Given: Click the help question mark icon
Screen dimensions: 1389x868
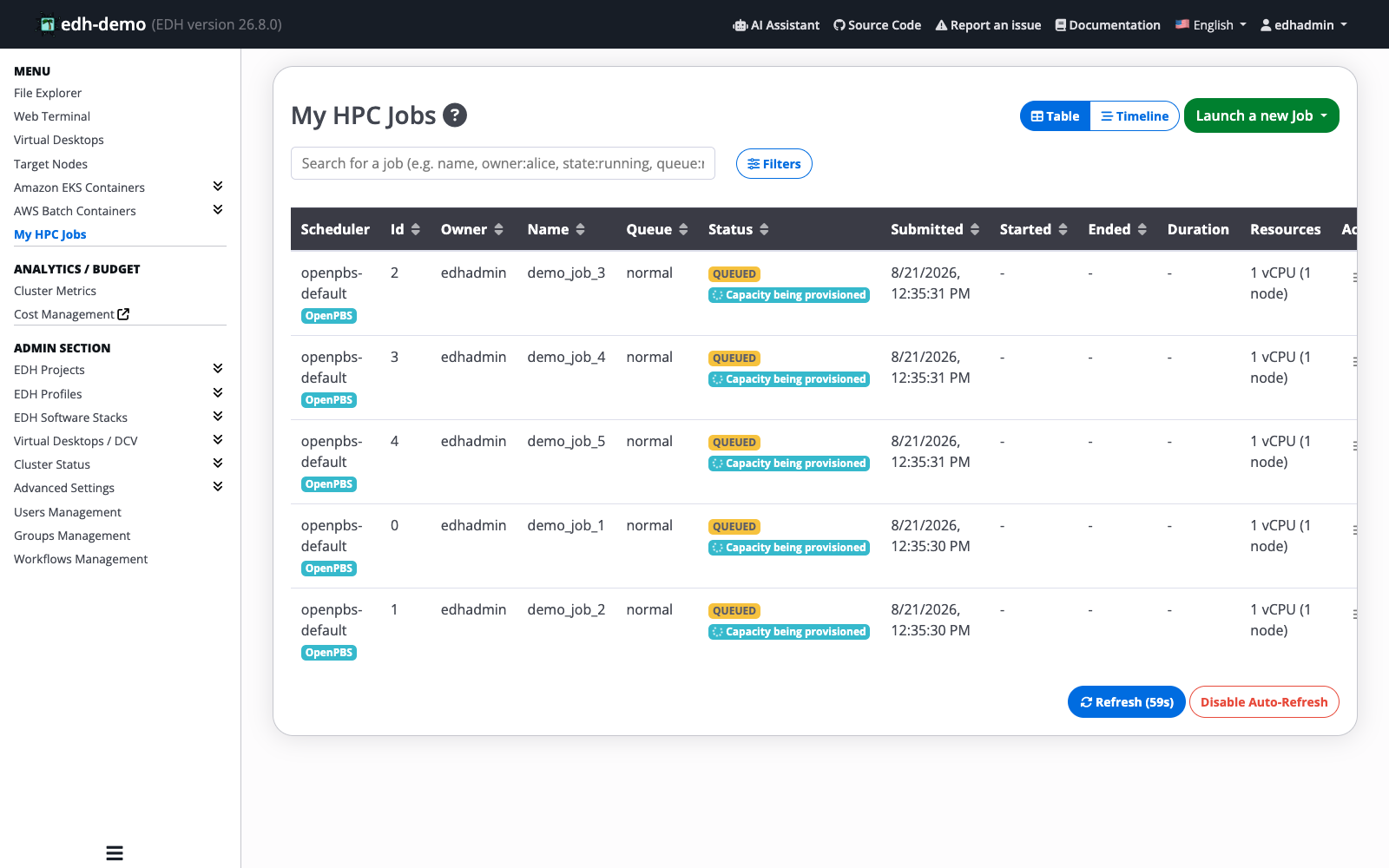Looking at the screenshot, I should point(455,115).
